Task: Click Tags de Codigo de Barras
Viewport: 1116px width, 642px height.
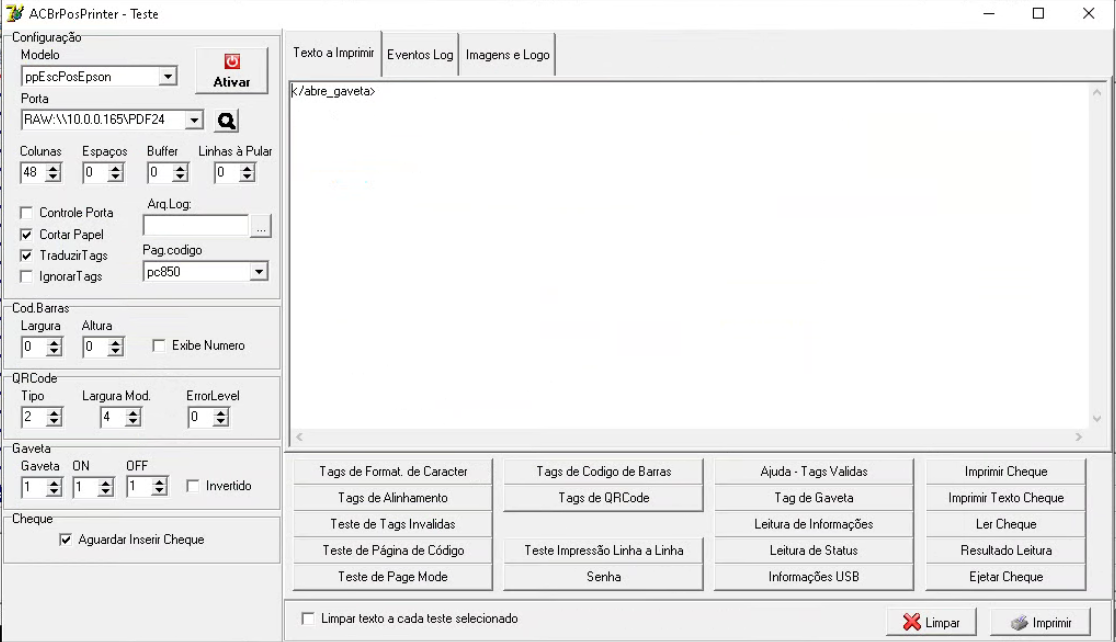Action: (604, 471)
